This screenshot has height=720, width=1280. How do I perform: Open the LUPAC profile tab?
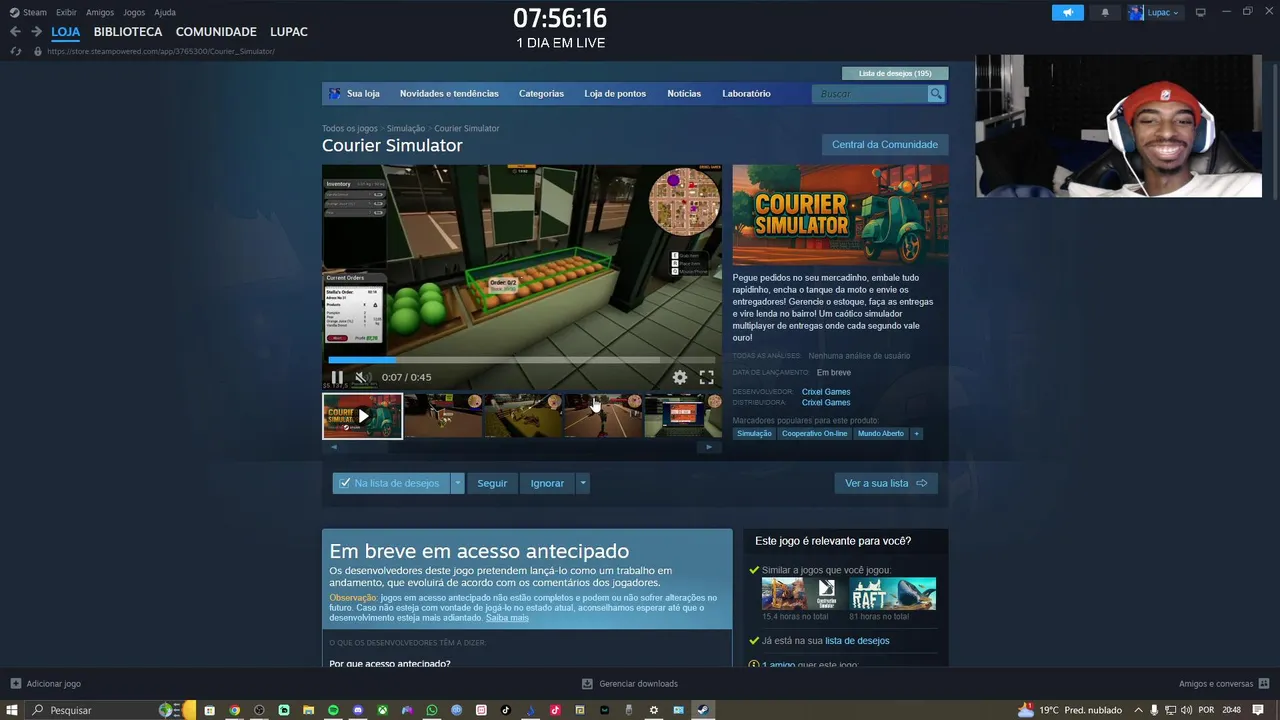coord(289,32)
